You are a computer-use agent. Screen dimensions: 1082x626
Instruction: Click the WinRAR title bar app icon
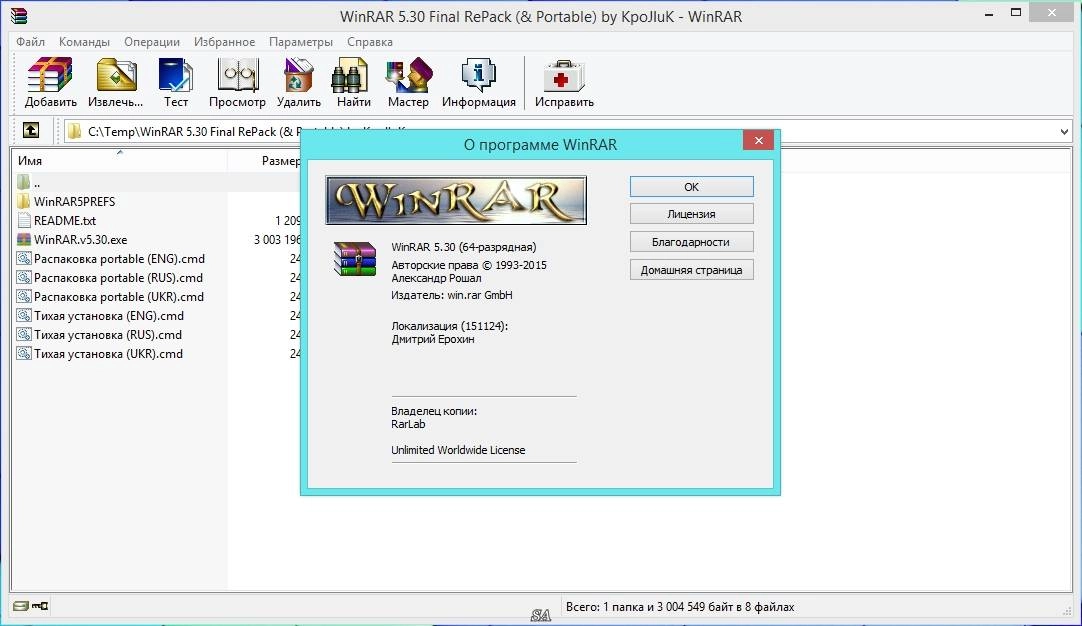[19, 16]
